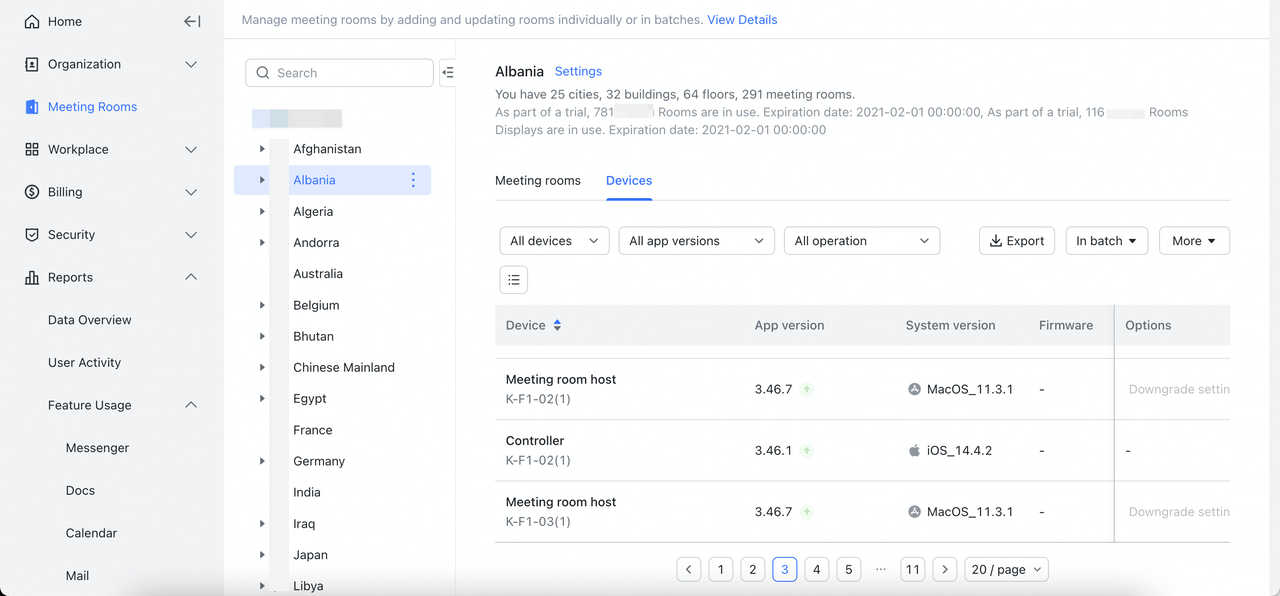Screen dimensions: 1280x596
Task: Expand the Afghanistan tree node
Action: point(262,149)
